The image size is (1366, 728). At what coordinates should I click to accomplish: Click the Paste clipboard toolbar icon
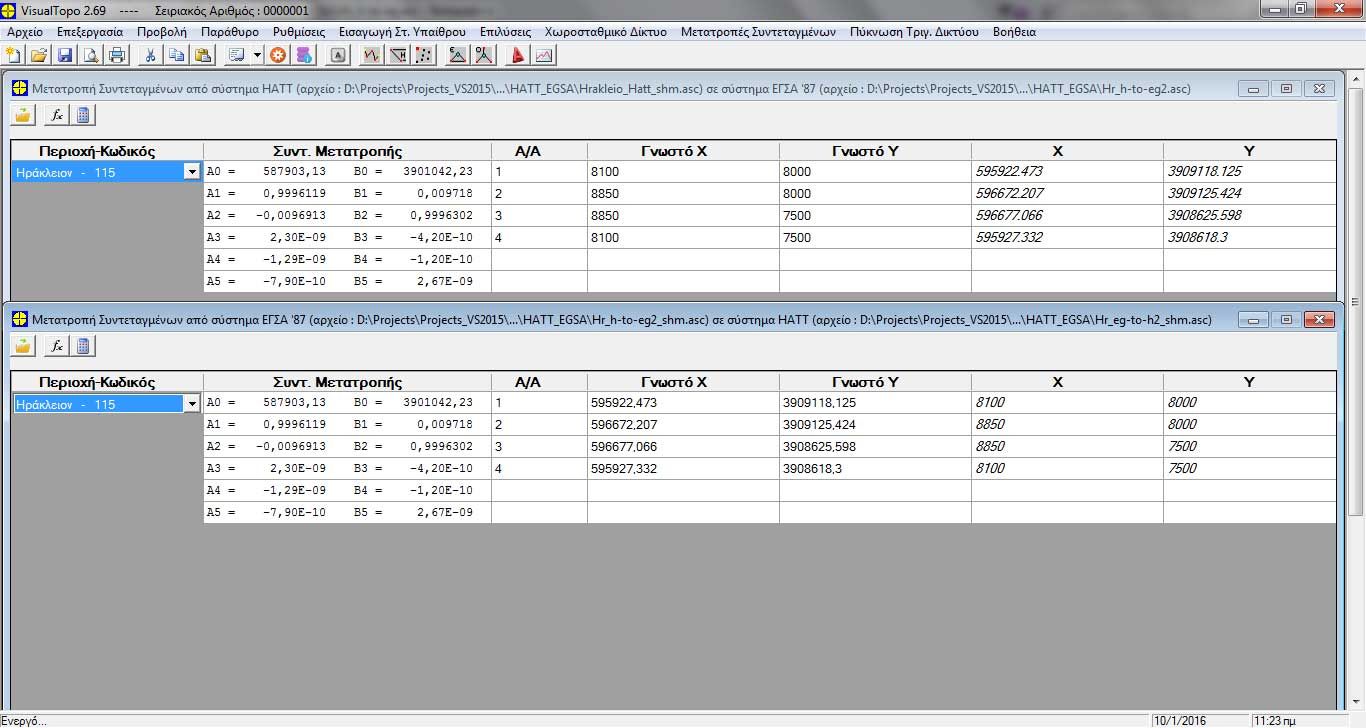click(202, 55)
